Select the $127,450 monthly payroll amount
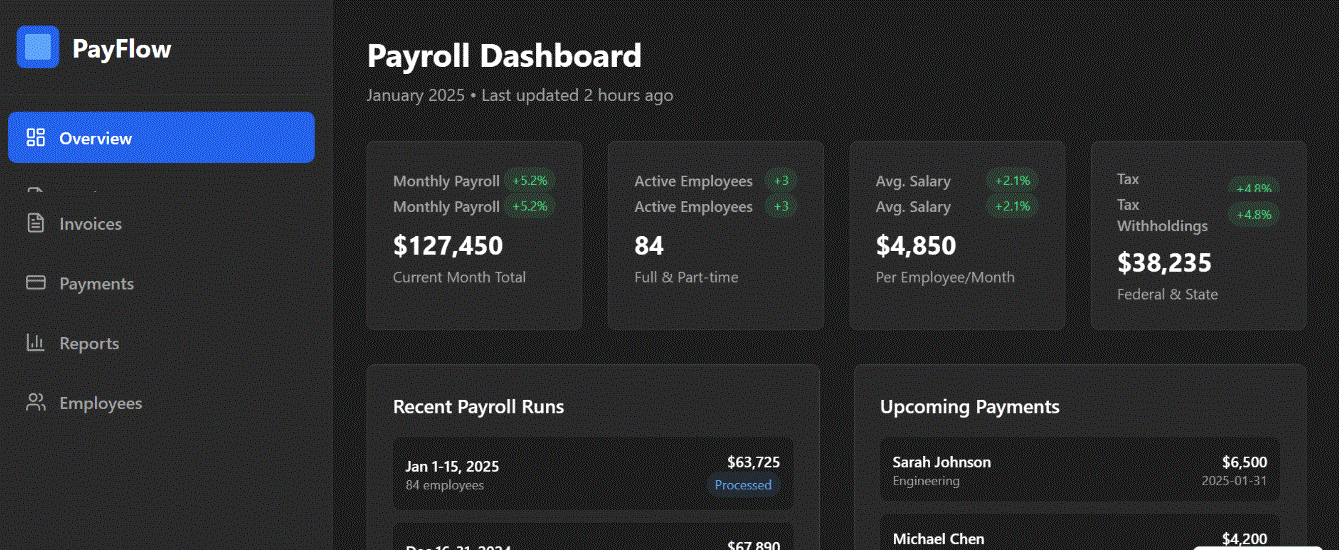The image size is (1339, 550). coord(448,245)
